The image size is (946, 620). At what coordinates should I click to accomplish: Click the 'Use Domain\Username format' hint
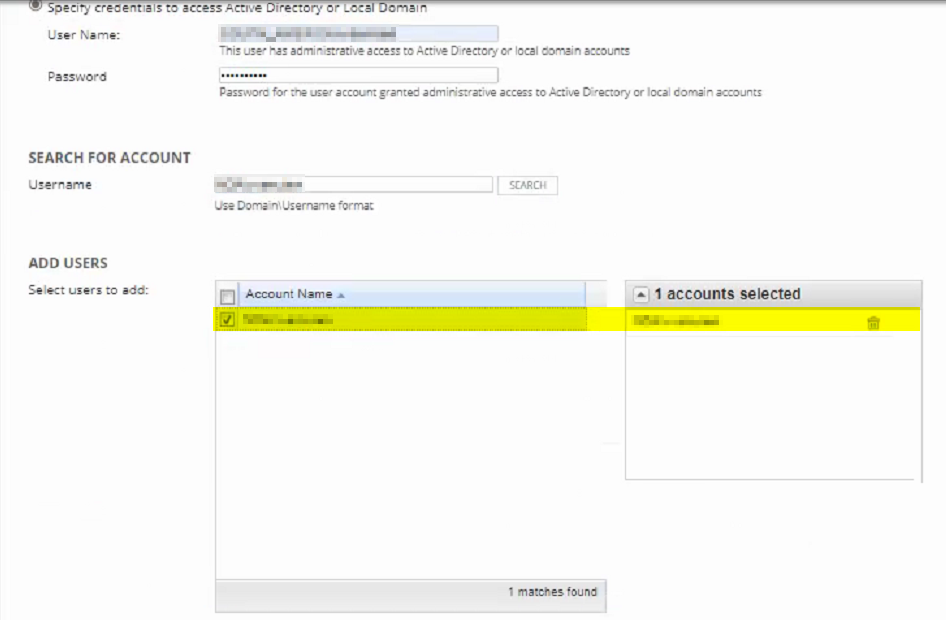click(x=294, y=206)
